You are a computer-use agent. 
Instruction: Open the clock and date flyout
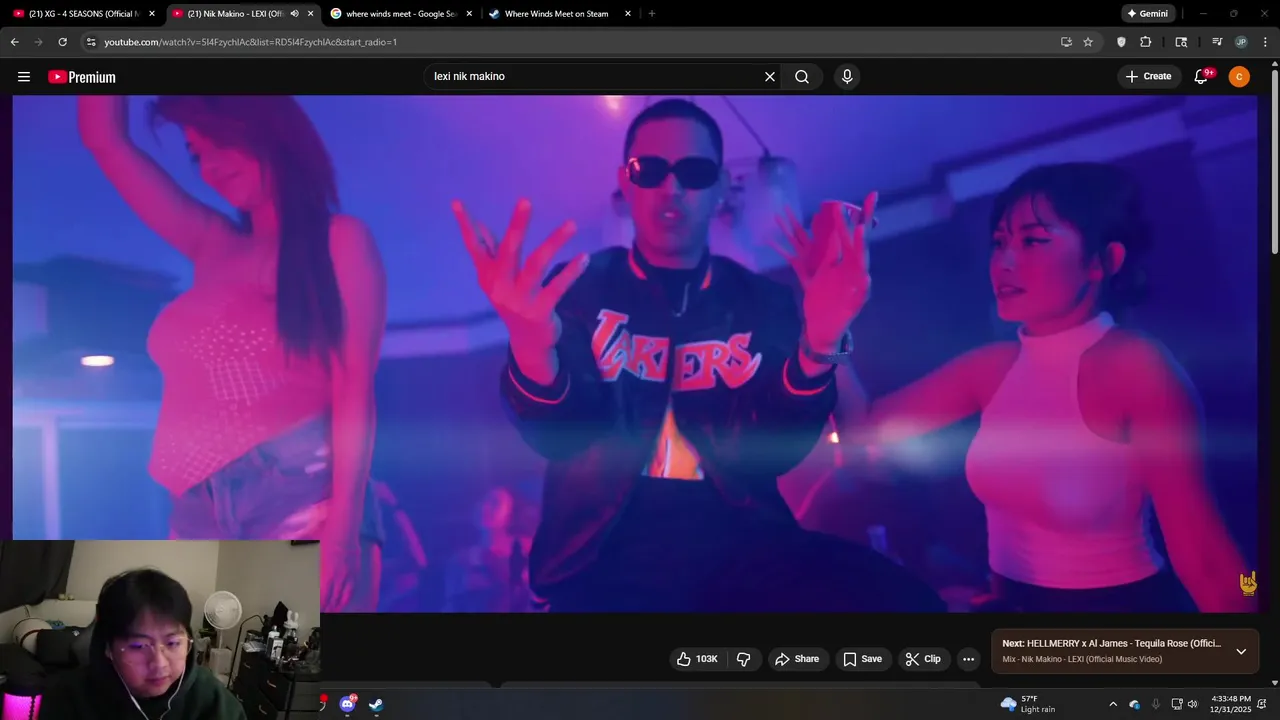[x=1231, y=704]
